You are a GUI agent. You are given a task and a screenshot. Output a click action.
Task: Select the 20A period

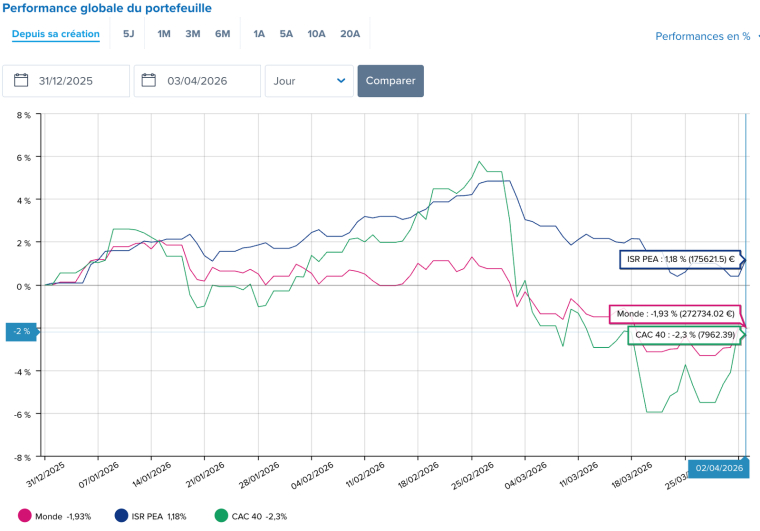click(350, 34)
